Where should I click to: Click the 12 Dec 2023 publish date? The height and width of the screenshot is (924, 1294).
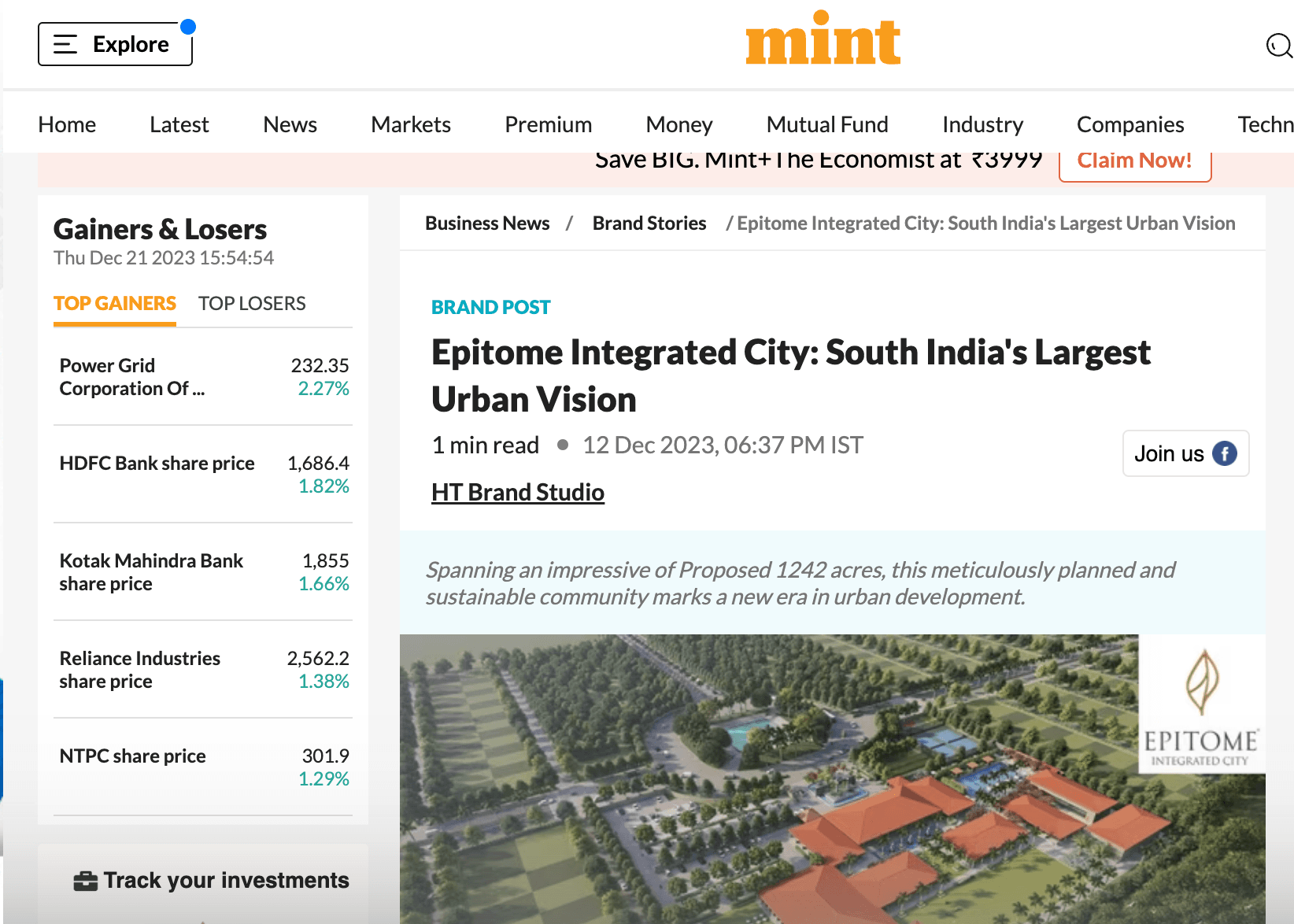723,445
